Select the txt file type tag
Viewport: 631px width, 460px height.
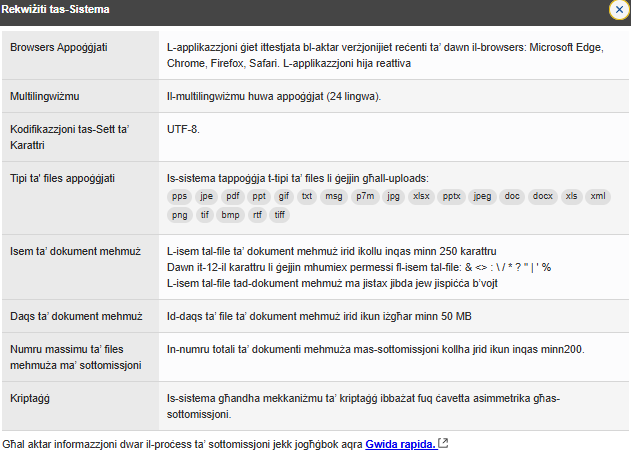(x=307, y=196)
